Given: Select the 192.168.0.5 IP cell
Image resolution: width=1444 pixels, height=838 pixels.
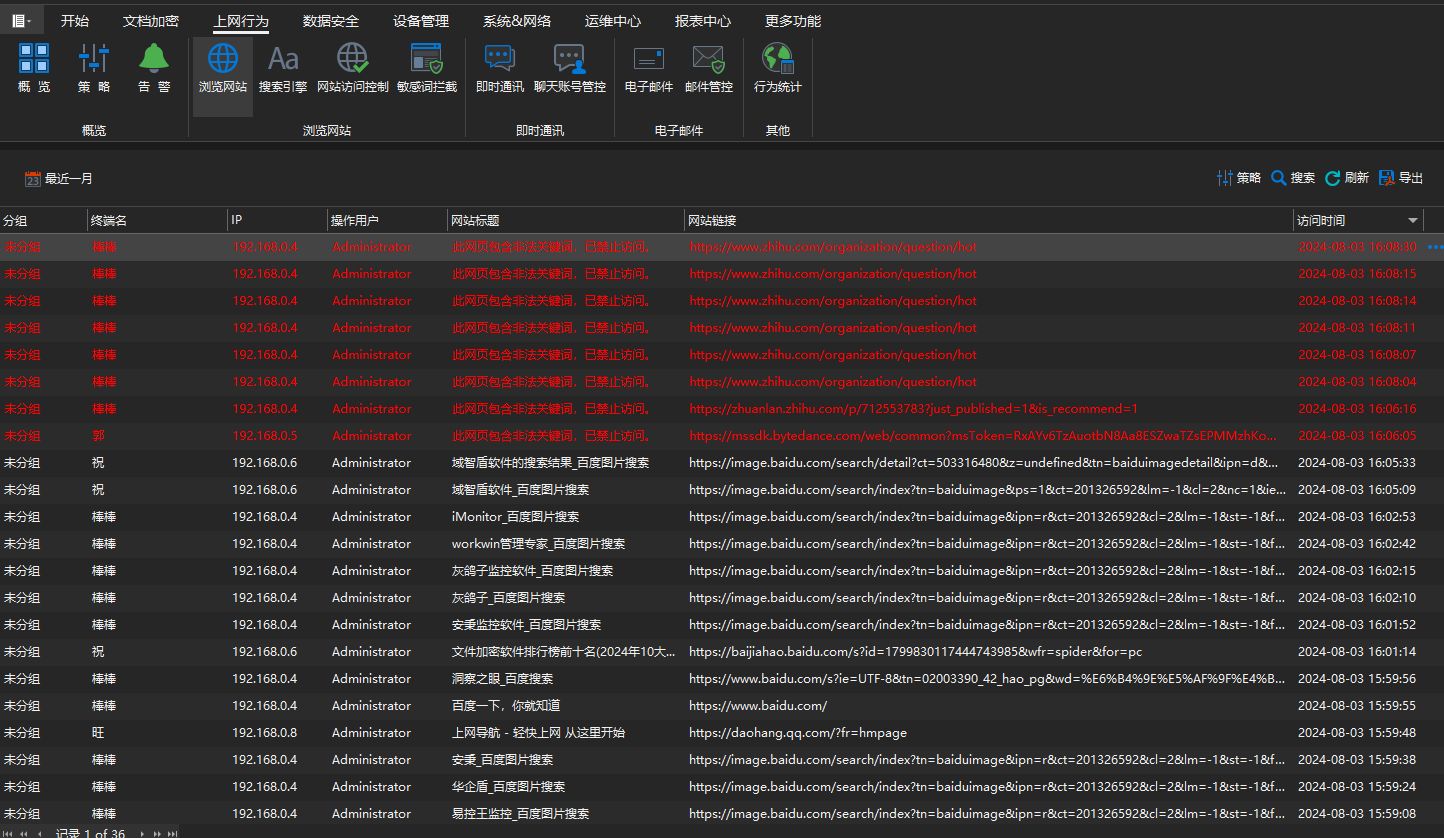Looking at the screenshot, I should 277,436.
